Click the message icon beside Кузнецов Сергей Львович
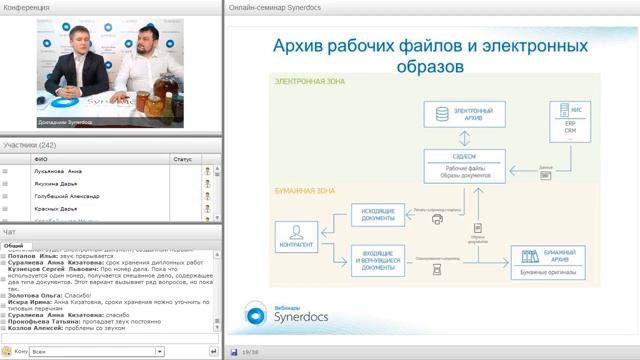640x360 pixels. pyautogui.click(x=4, y=279)
